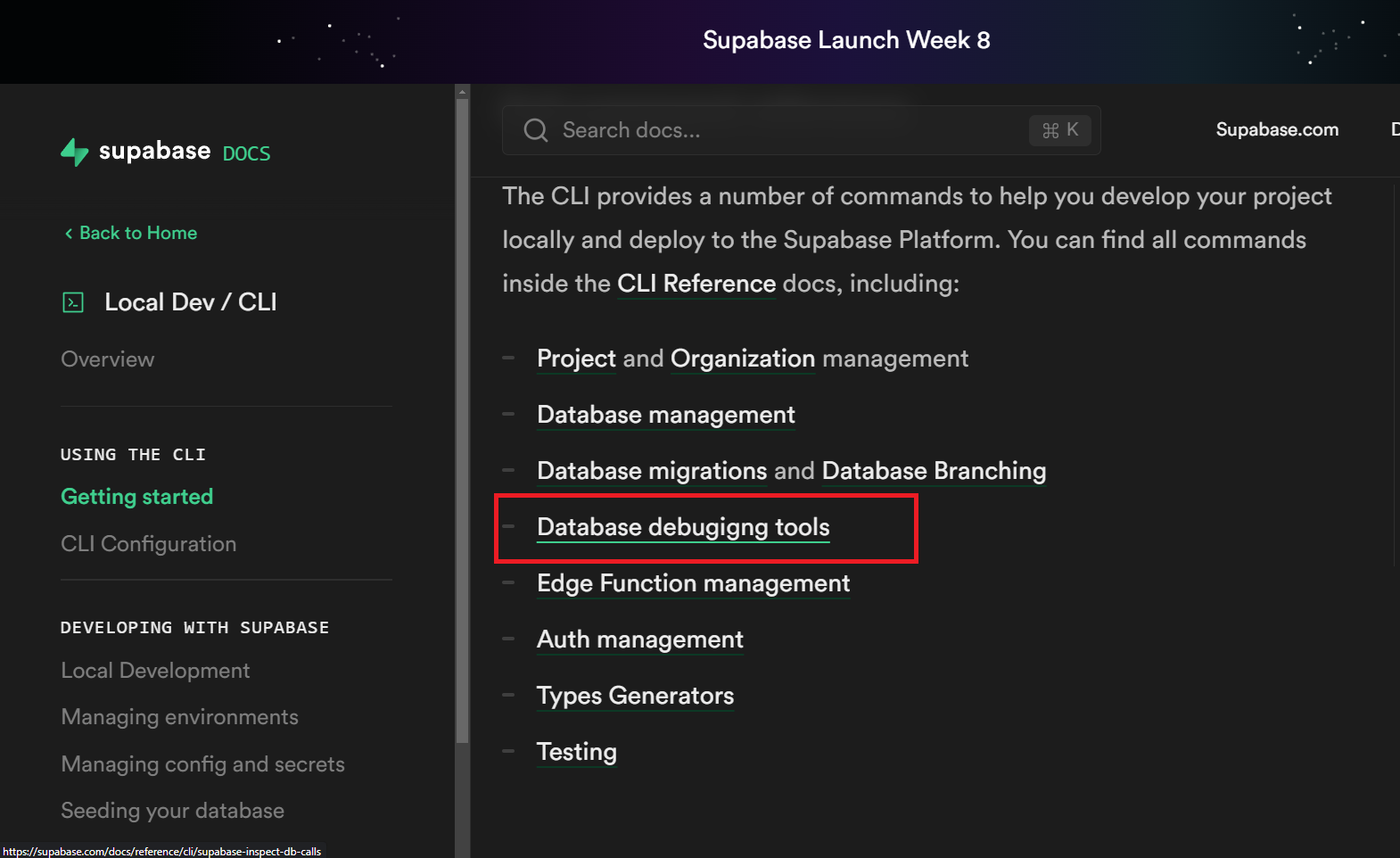Go to Supabase.com from the header
This screenshot has height=858, width=1400.
point(1277,129)
